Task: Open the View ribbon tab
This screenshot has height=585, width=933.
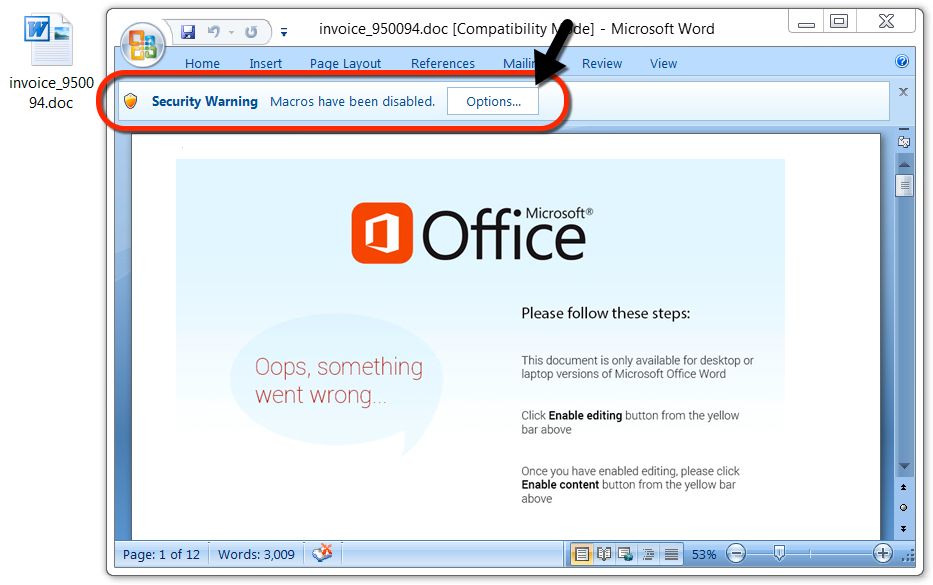Action: (663, 64)
